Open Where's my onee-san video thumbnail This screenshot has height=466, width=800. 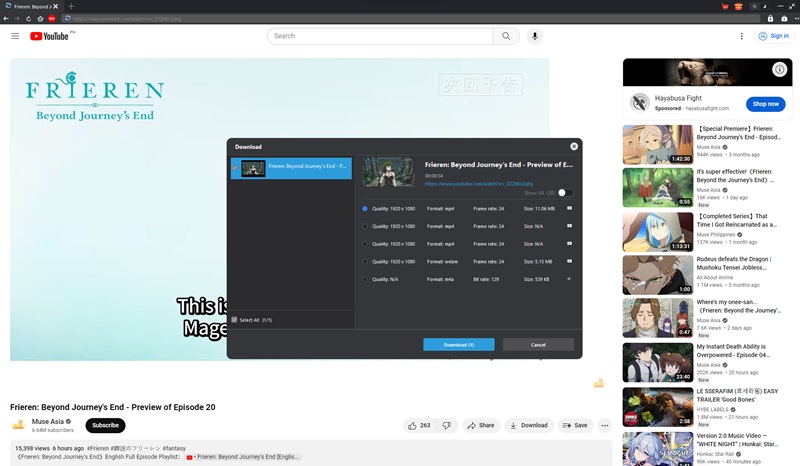658,318
